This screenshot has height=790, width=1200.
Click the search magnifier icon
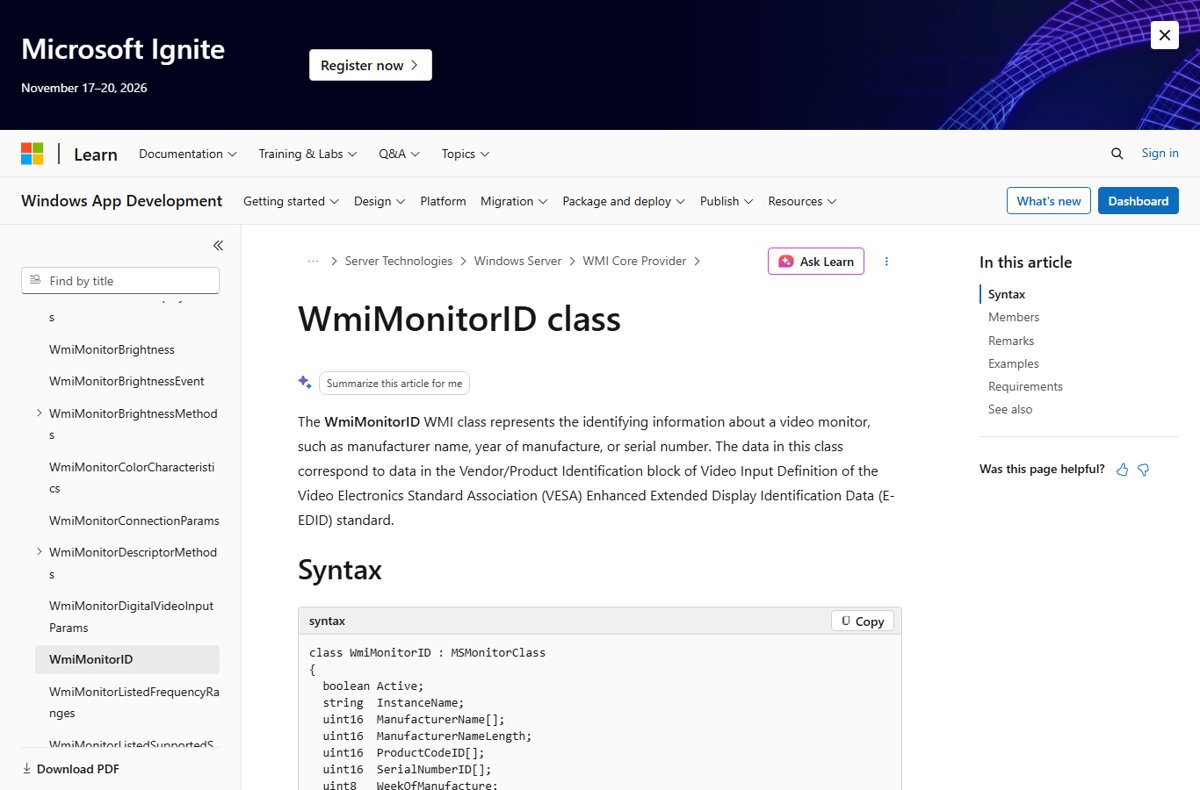click(x=1117, y=153)
